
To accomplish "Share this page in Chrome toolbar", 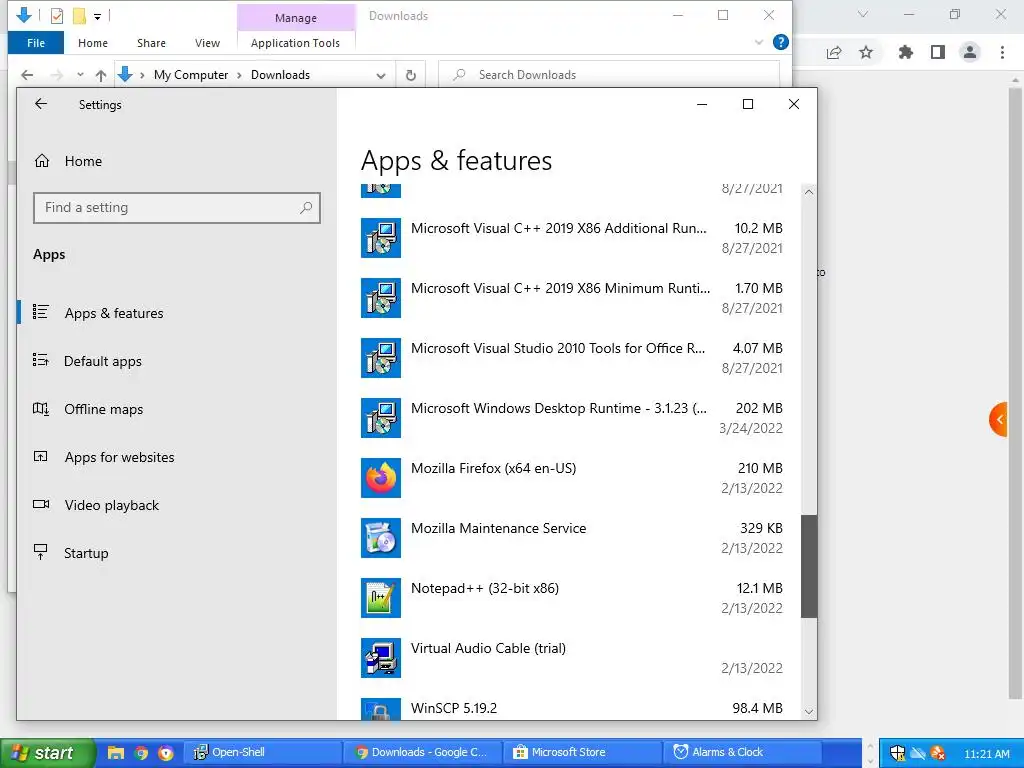I will pyautogui.click(x=834, y=52).
